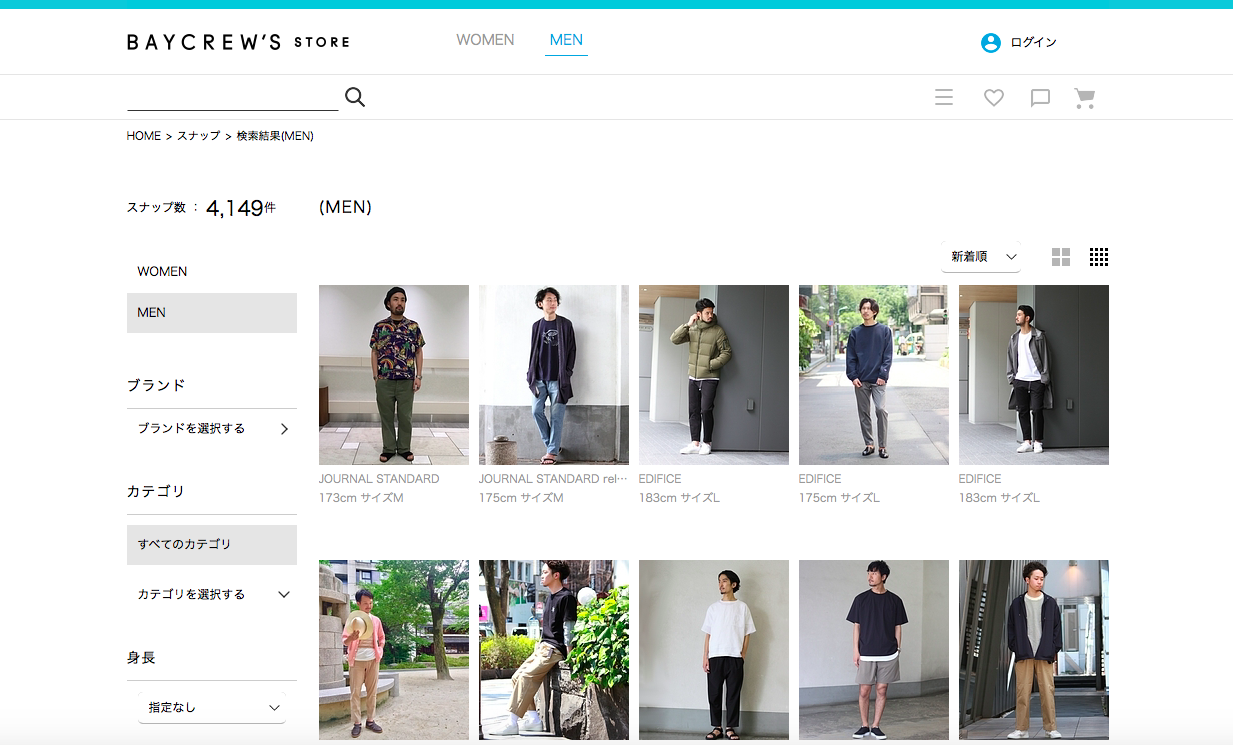
Task: Open the pink cardigan park snap
Action: click(394, 650)
